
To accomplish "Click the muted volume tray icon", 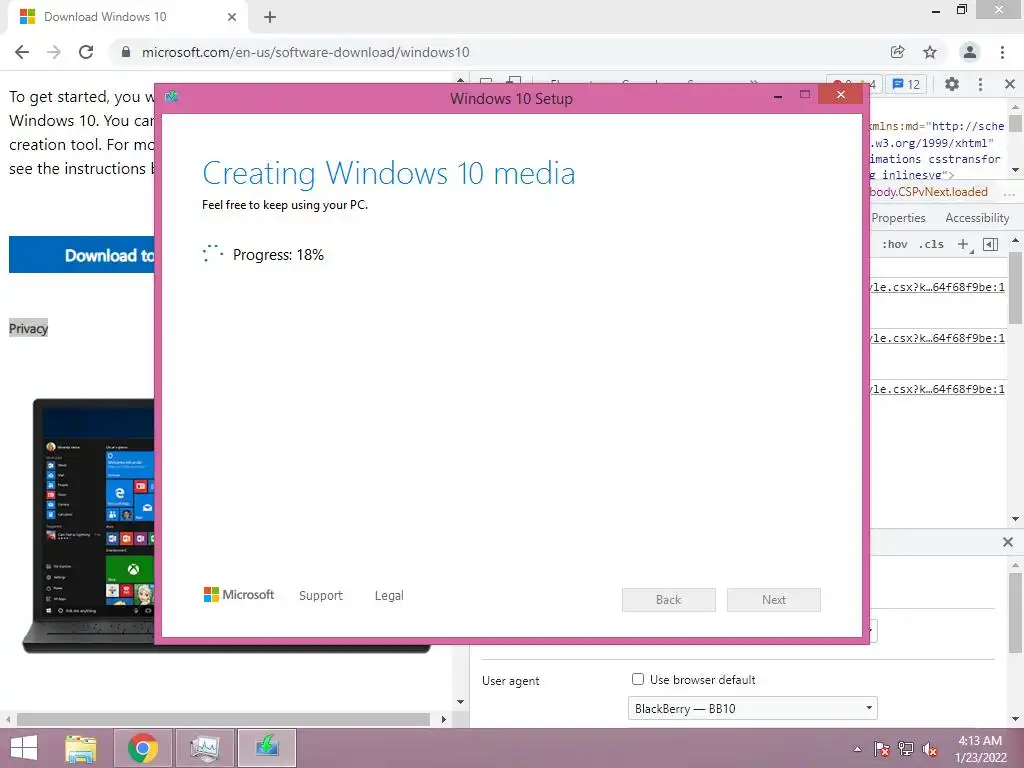I will [x=930, y=749].
